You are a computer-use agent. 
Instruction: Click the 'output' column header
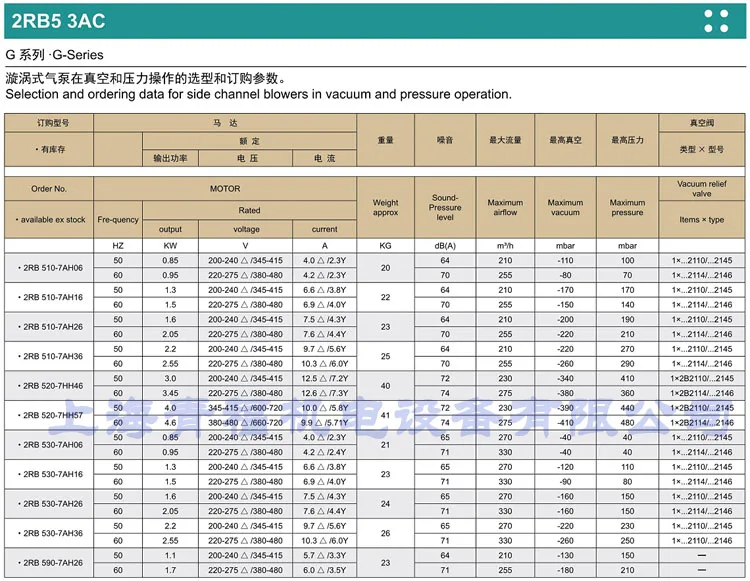[170, 229]
